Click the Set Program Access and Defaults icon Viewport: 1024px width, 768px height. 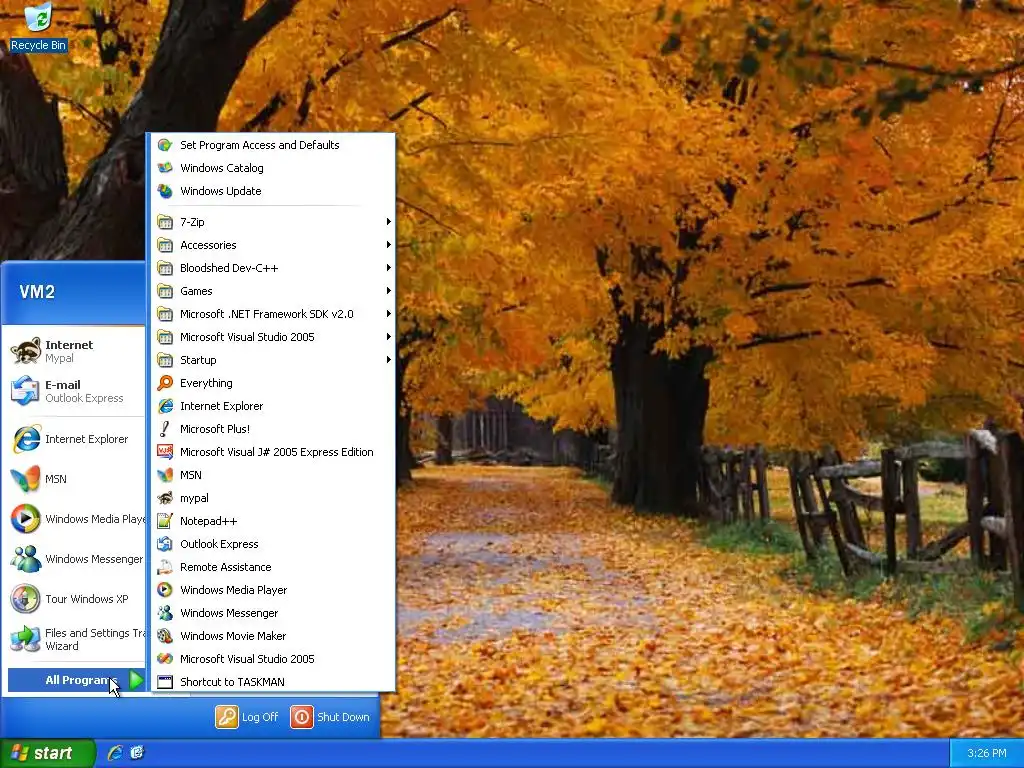click(x=165, y=145)
